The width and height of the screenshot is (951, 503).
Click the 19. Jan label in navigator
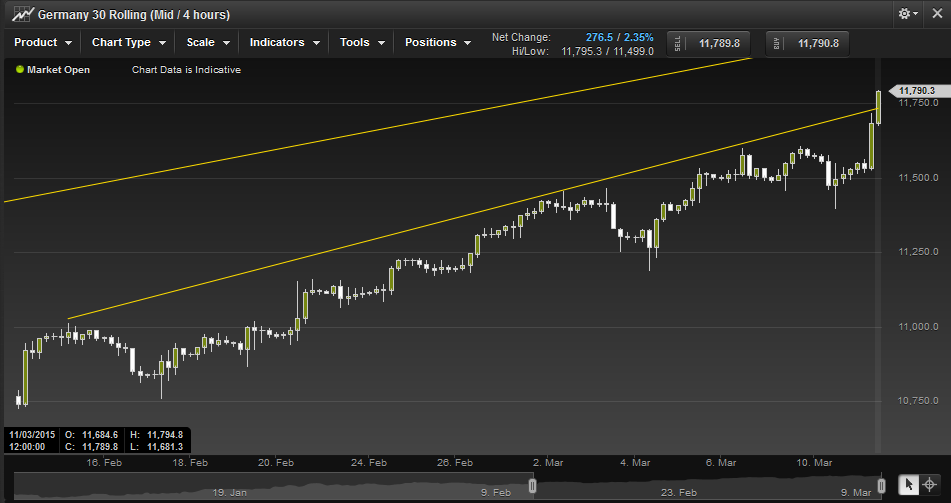coord(230,492)
